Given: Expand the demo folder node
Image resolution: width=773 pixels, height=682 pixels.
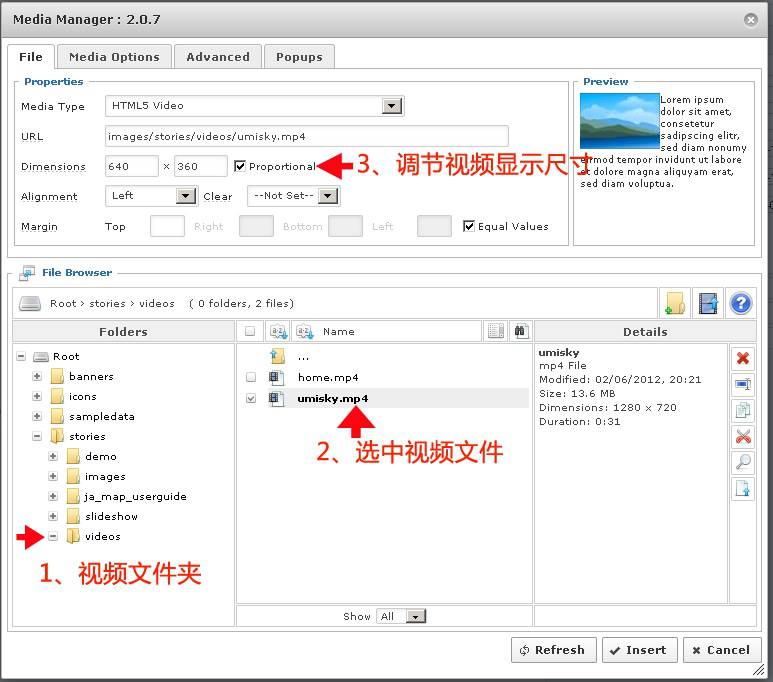Looking at the screenshot, I should [53, 456].
